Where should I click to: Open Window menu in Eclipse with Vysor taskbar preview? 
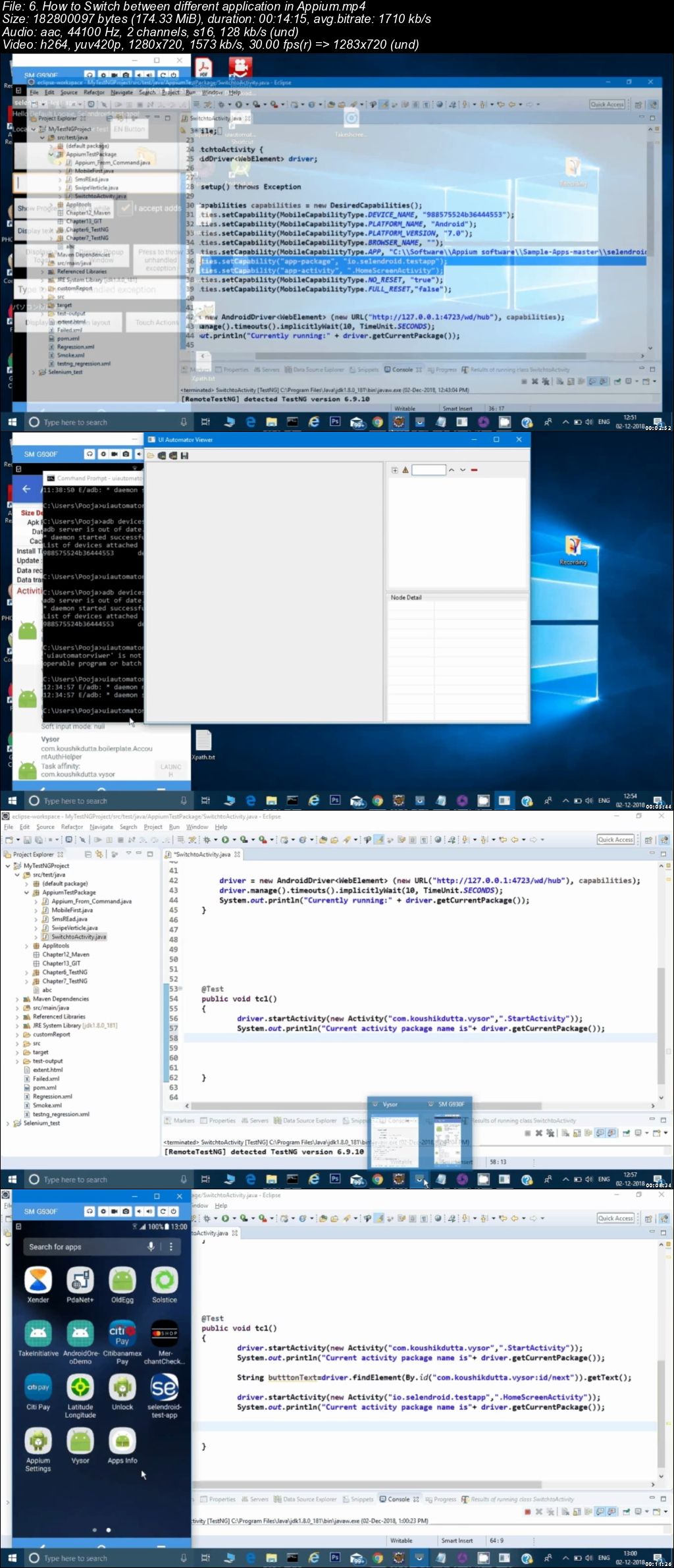197,826
